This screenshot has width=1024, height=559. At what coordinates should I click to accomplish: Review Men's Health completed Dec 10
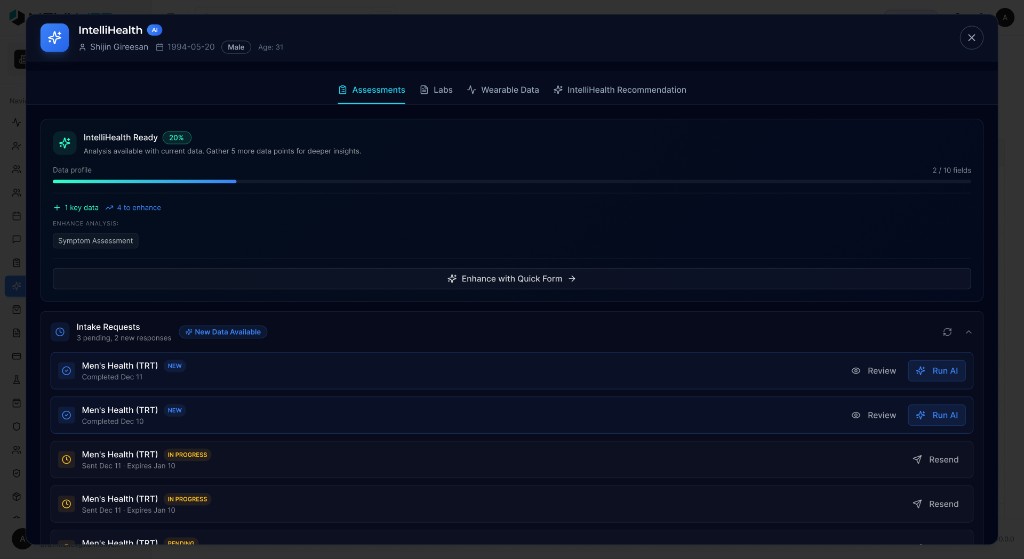874,415
